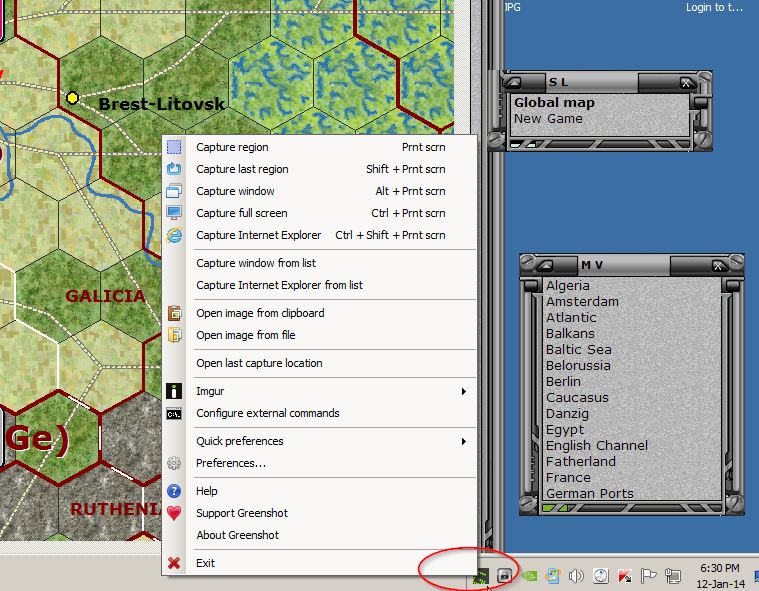Click the Imgur icon in the menu

click(x=174, y=391)
